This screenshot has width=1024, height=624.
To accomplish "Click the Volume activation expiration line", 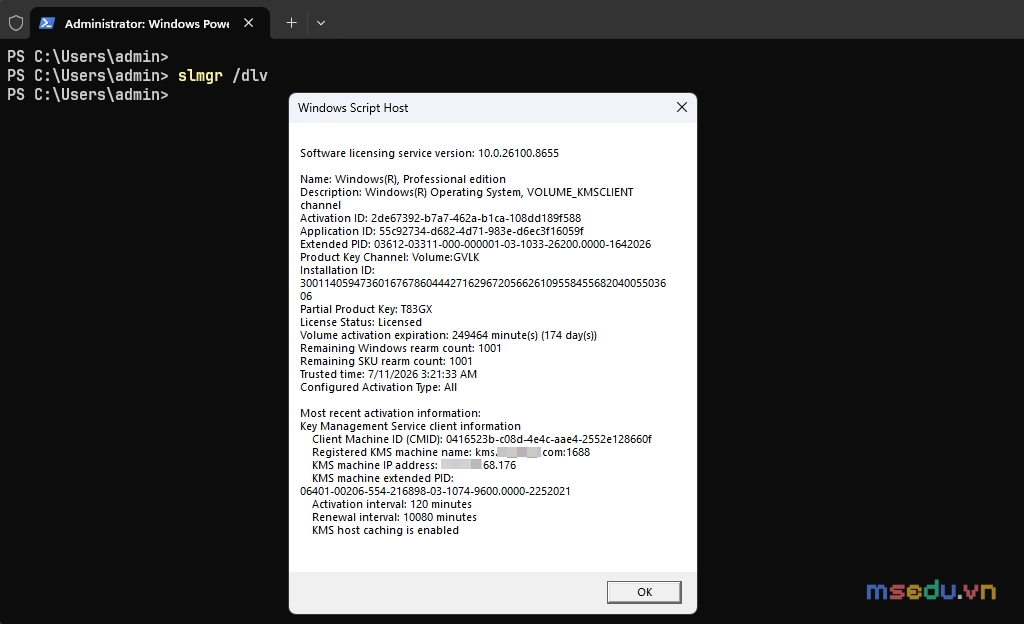I will click(448, 335).
